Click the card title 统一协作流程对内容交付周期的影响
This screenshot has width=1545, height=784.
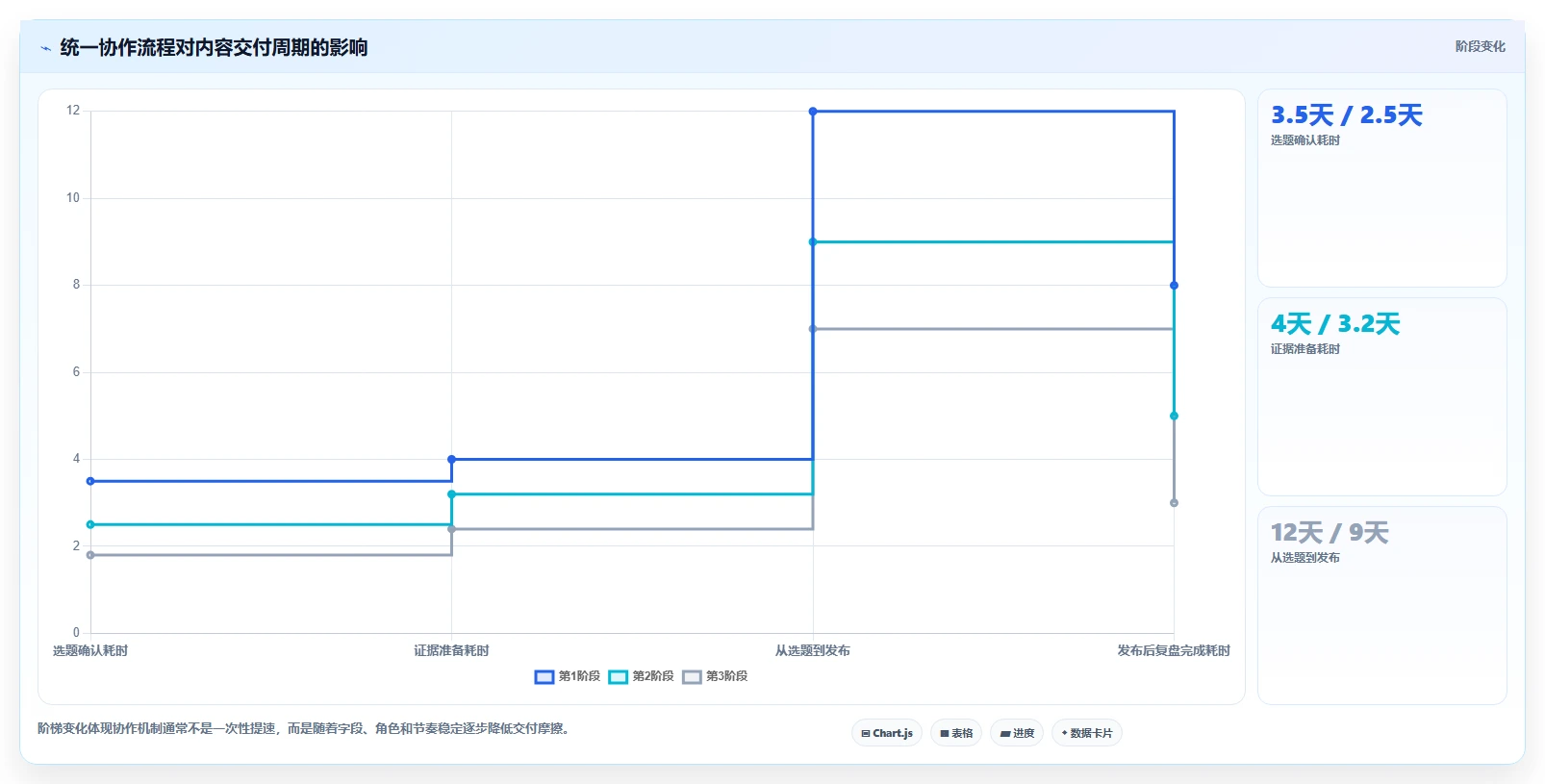[x=214, y=47]
